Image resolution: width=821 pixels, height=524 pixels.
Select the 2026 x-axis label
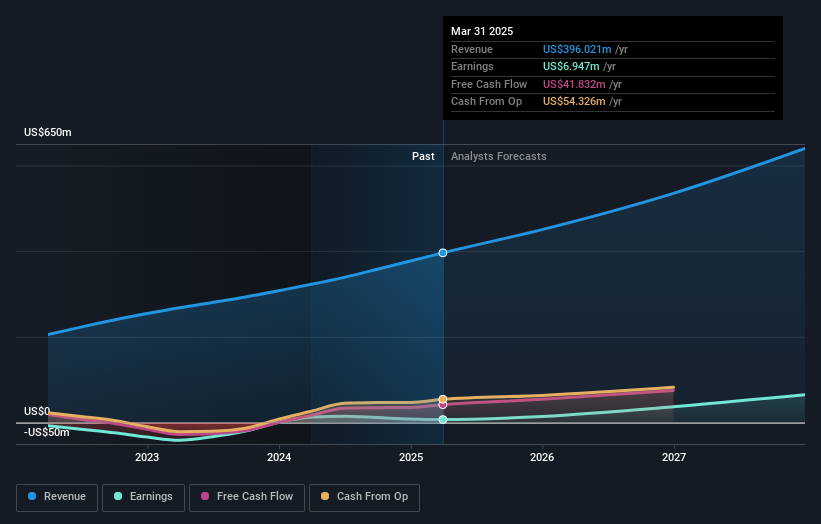(542, 457)
